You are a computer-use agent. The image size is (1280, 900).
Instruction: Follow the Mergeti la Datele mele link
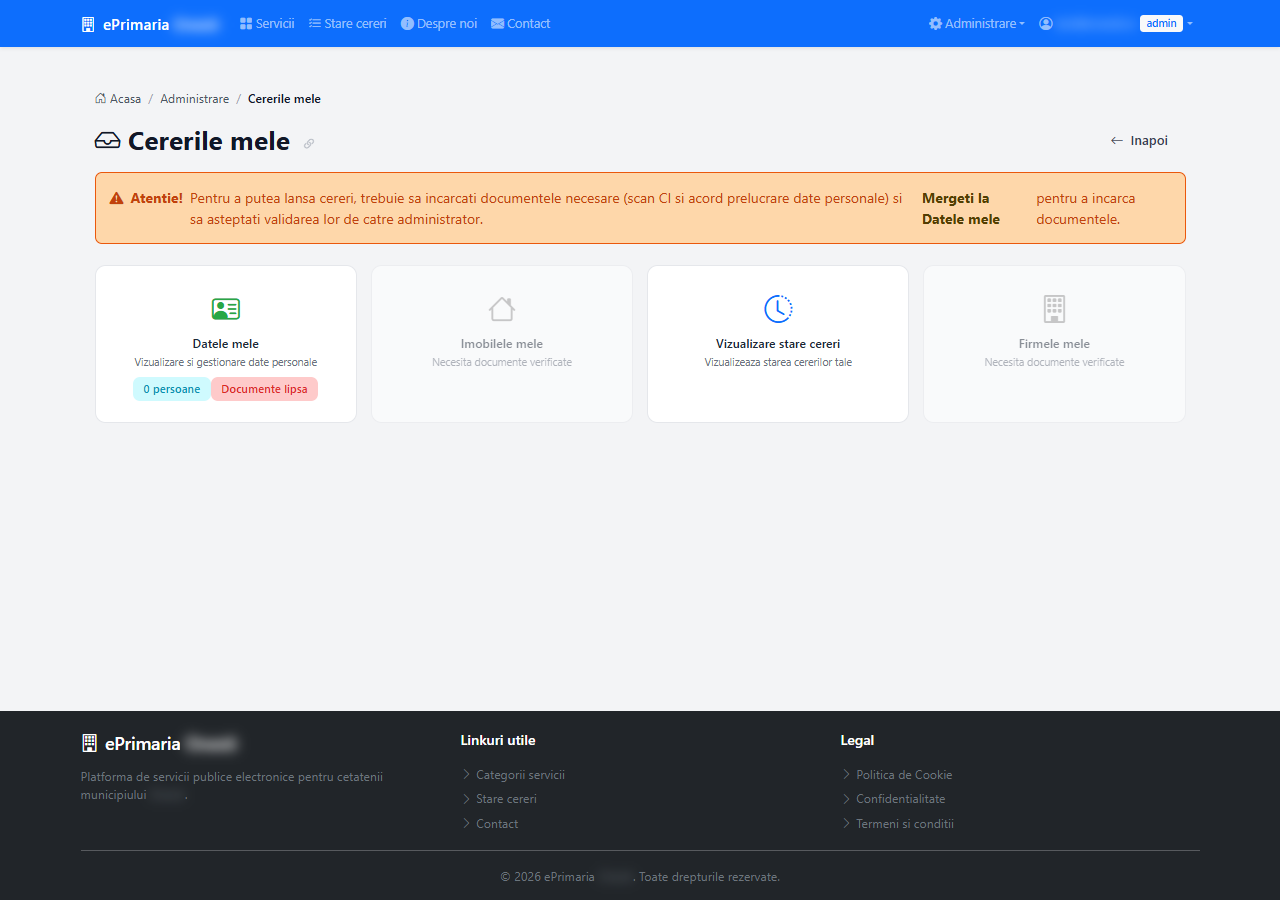961,209
